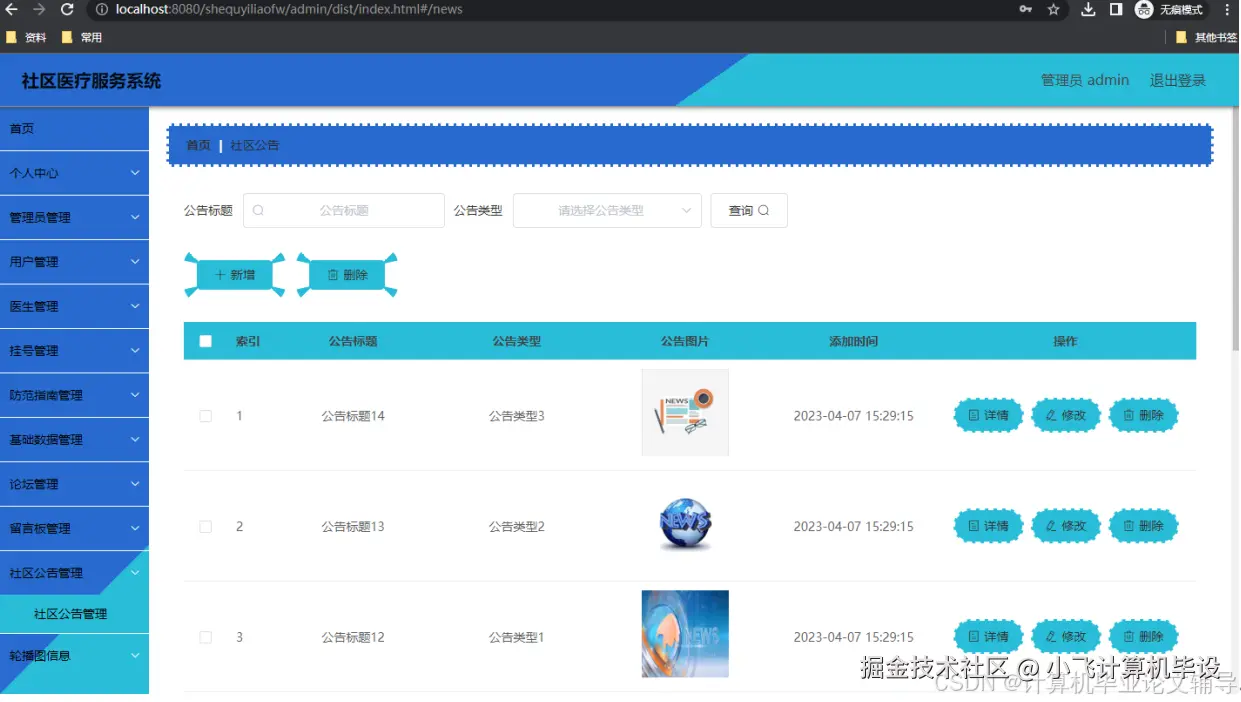Screen dimensions: 1241x702
Task: Go to 首页 in the sidebar
Action: (x=74, y=129)
